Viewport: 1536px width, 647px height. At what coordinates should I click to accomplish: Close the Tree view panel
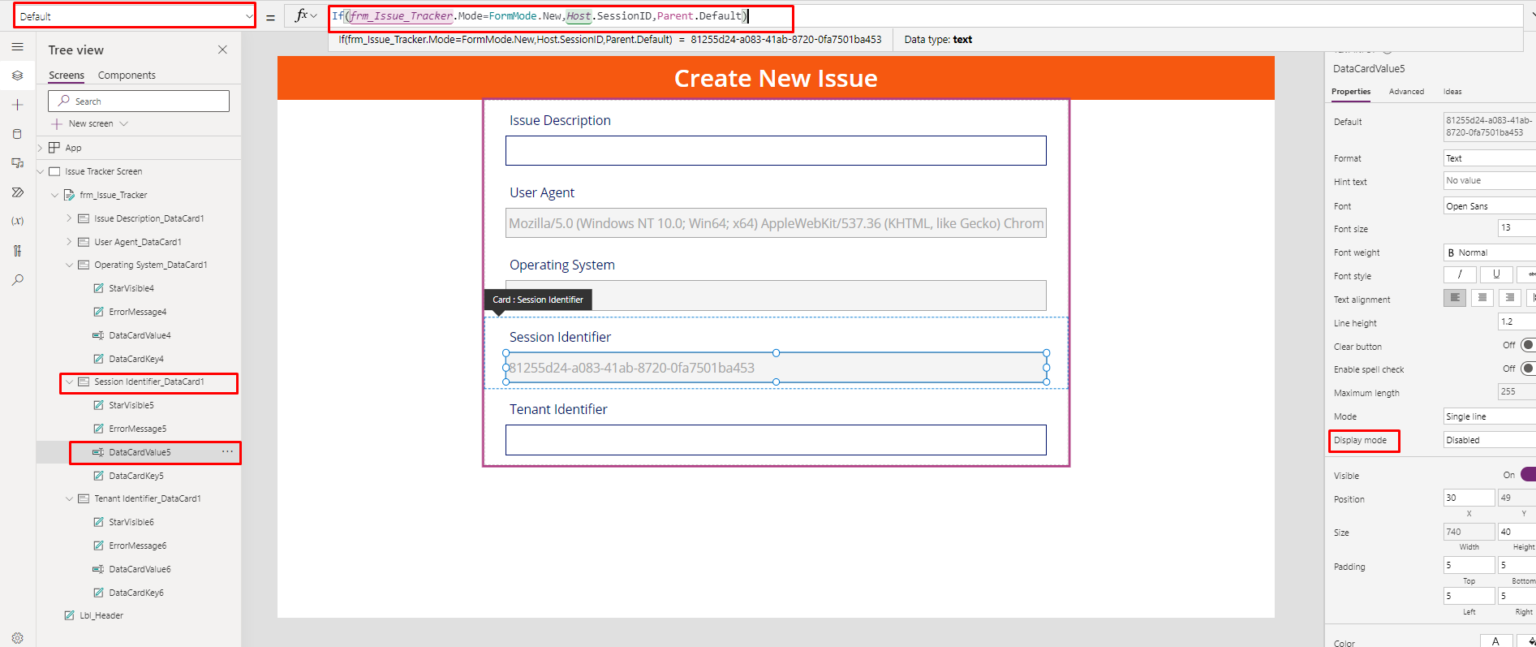(x=222, y=50)
